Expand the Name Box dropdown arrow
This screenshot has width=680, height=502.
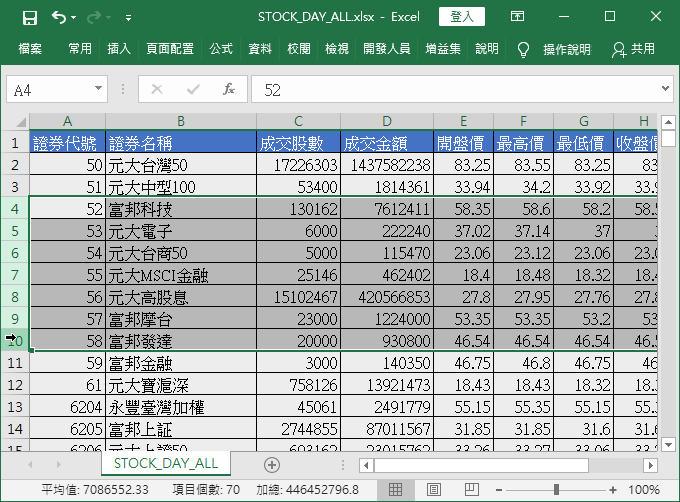point(98,88)
